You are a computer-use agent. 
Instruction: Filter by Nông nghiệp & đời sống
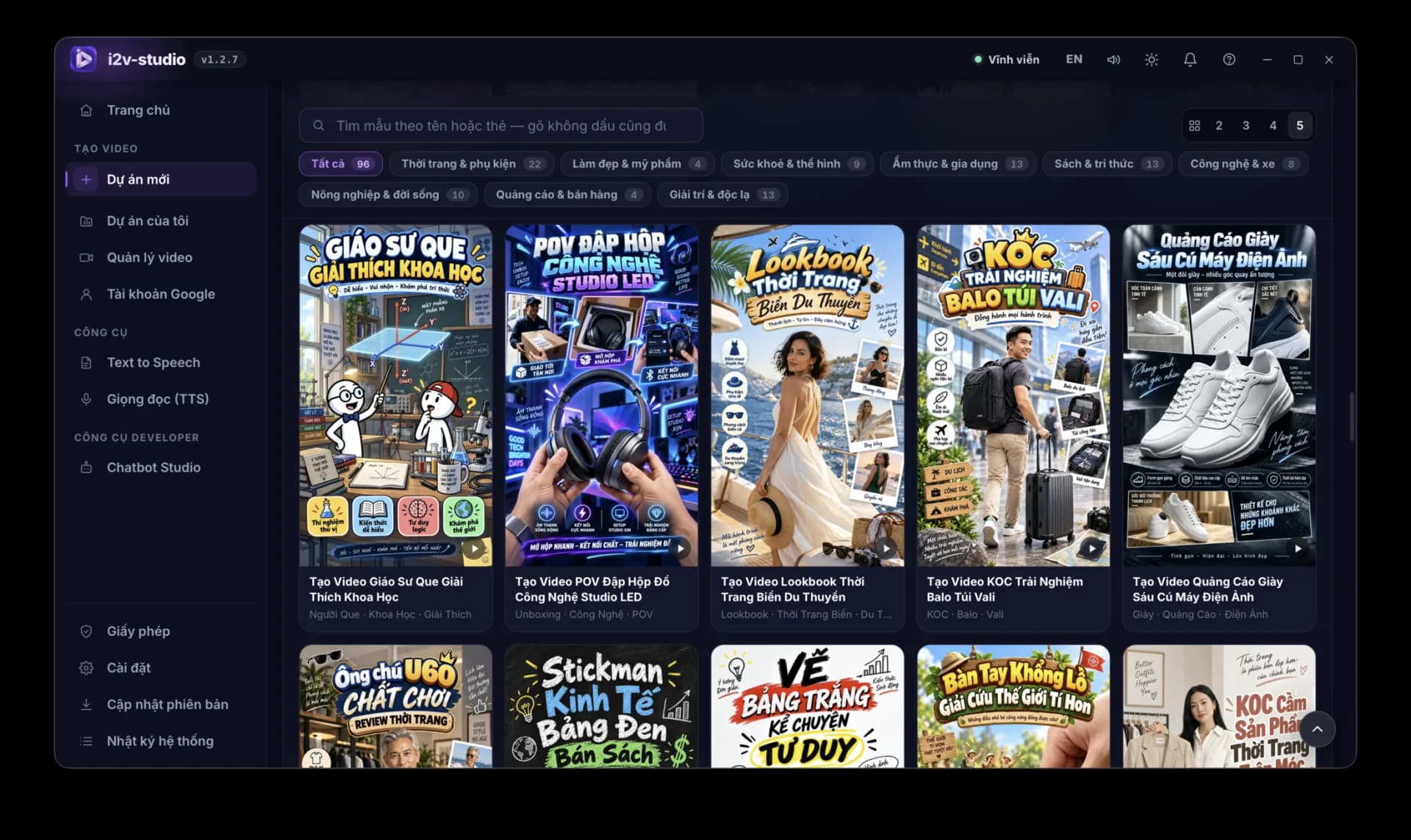(x=388, y=195)
